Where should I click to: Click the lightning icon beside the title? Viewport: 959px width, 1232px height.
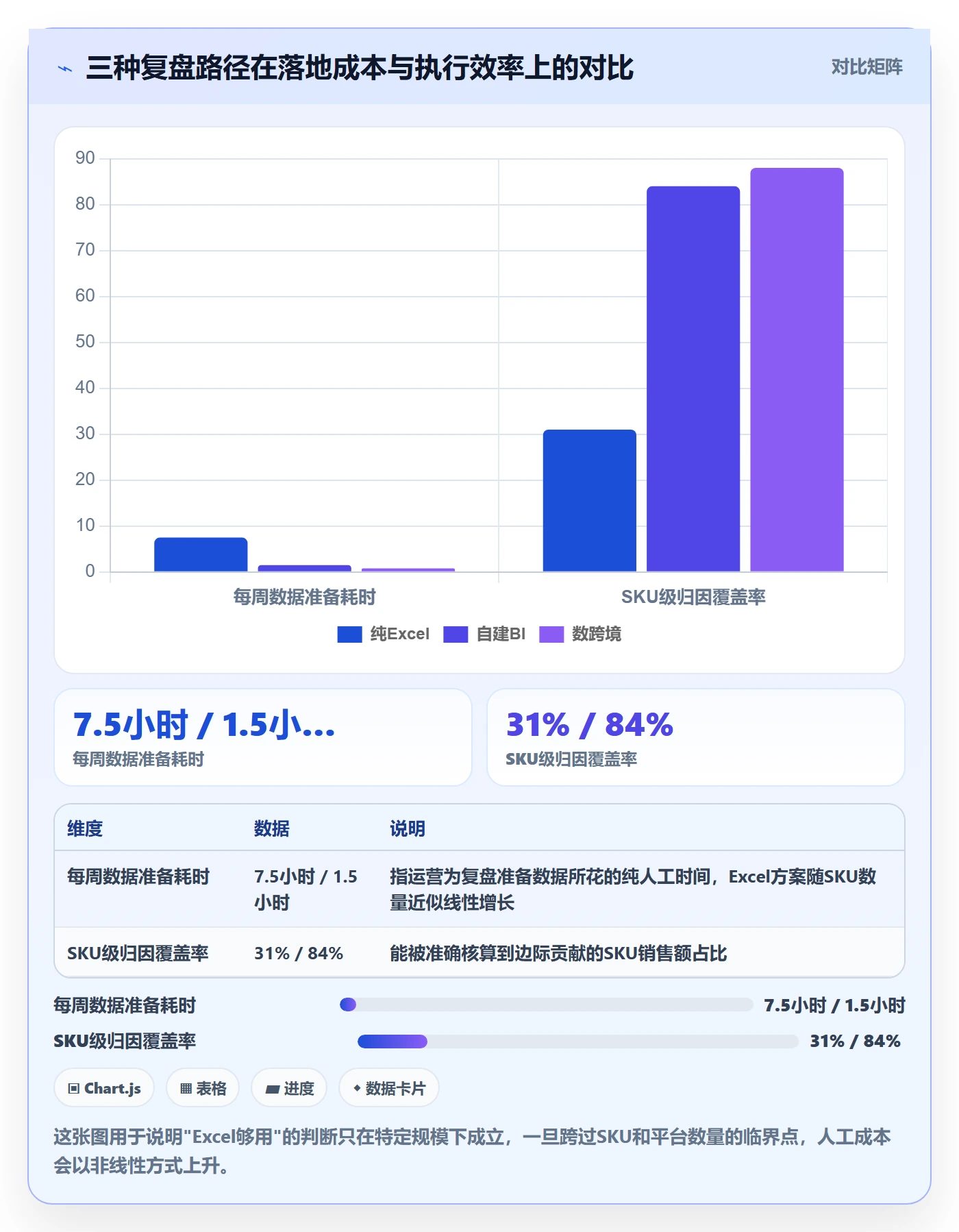point(65,69)
